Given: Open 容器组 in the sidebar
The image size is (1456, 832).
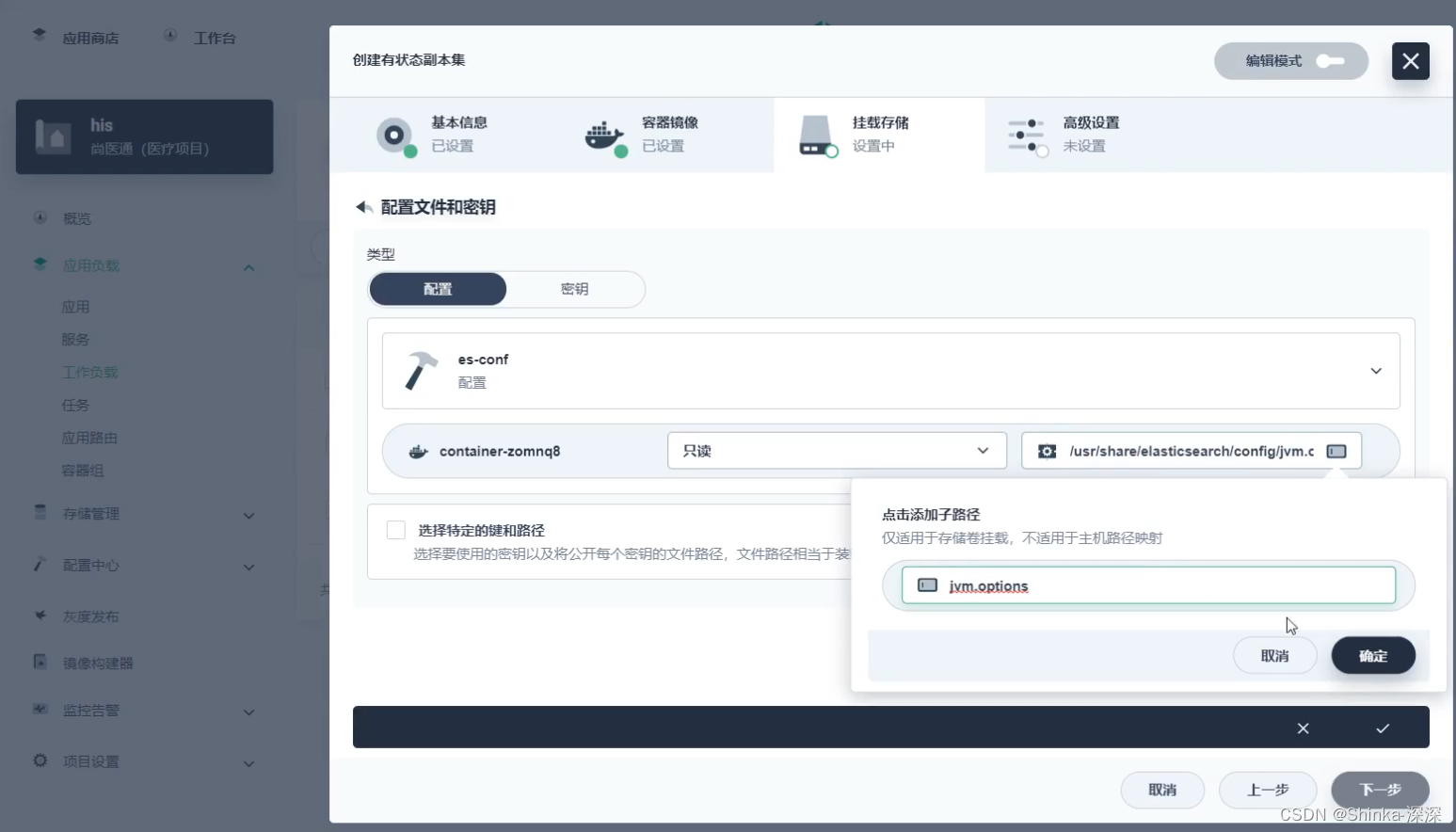Looking at the screenshot, I should coord(83,471).
